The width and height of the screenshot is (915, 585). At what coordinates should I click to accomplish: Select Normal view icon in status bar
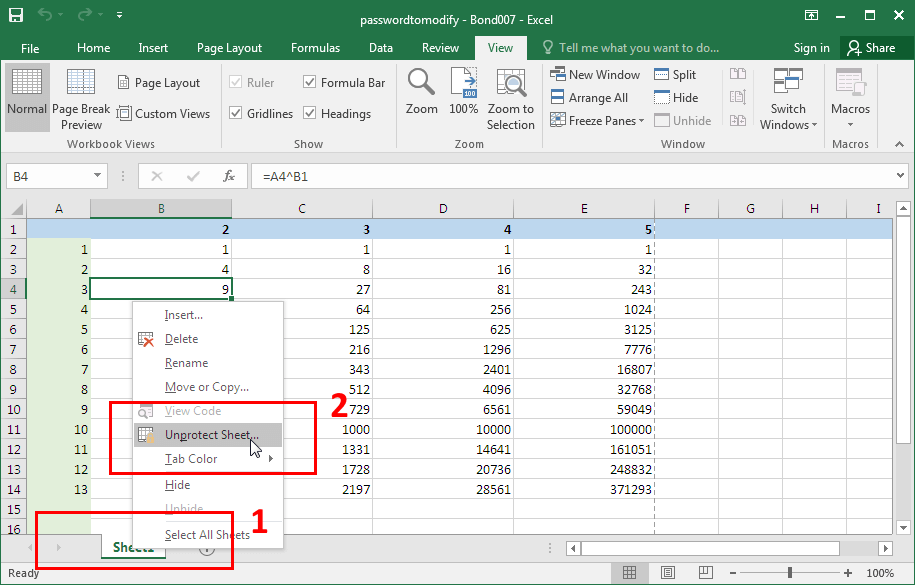629,573
